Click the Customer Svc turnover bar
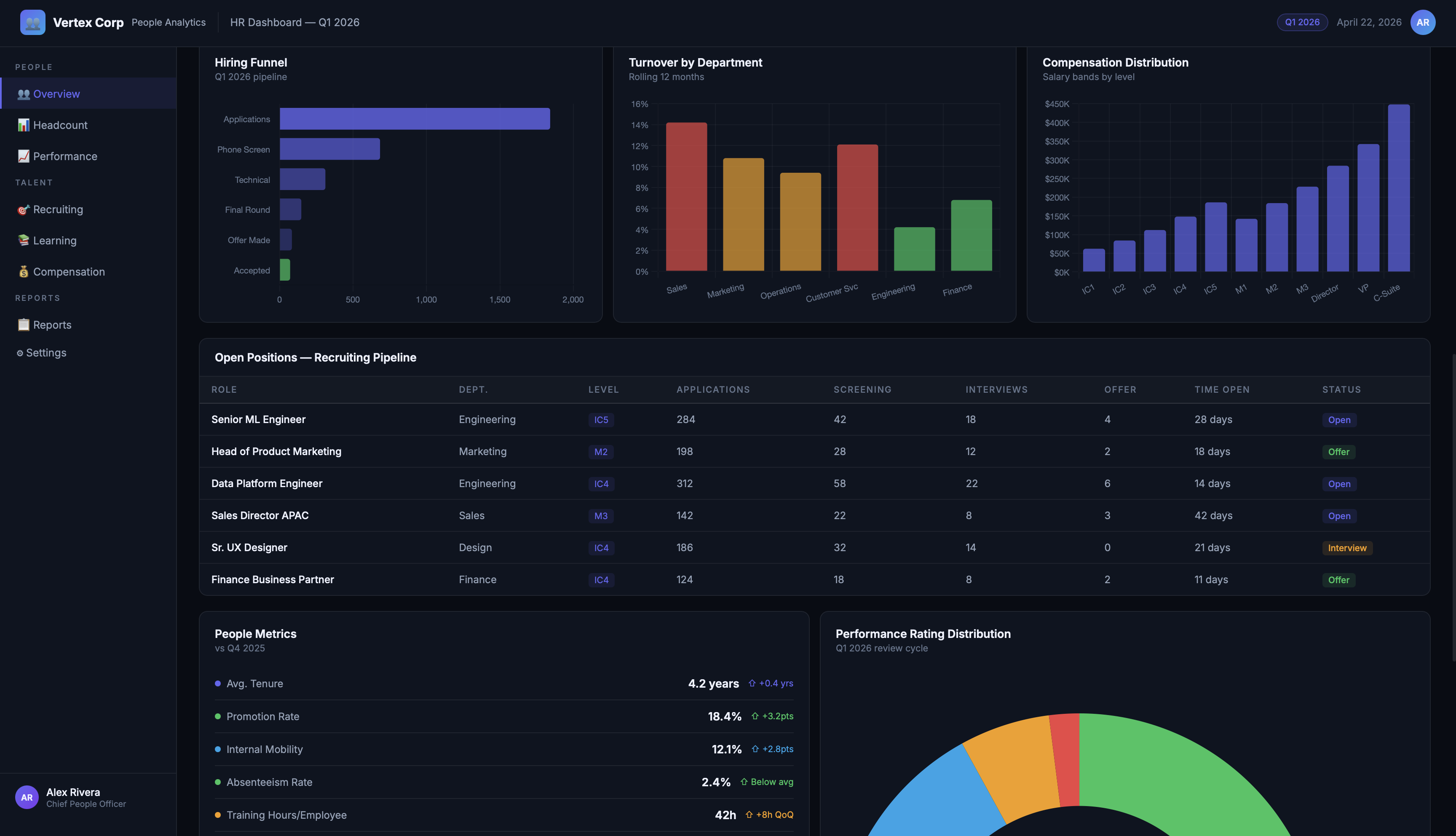This screenshot has height=836, width=1456. pos(857,207)
